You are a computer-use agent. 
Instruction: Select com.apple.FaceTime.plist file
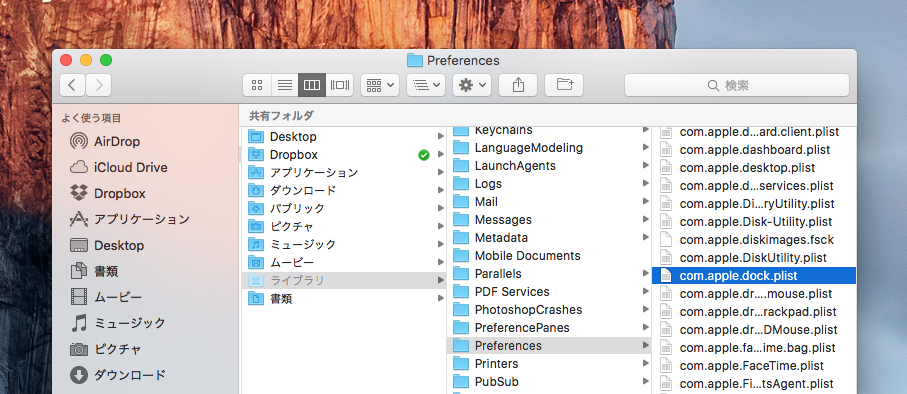pyautogui.click(x=754, y=366)
